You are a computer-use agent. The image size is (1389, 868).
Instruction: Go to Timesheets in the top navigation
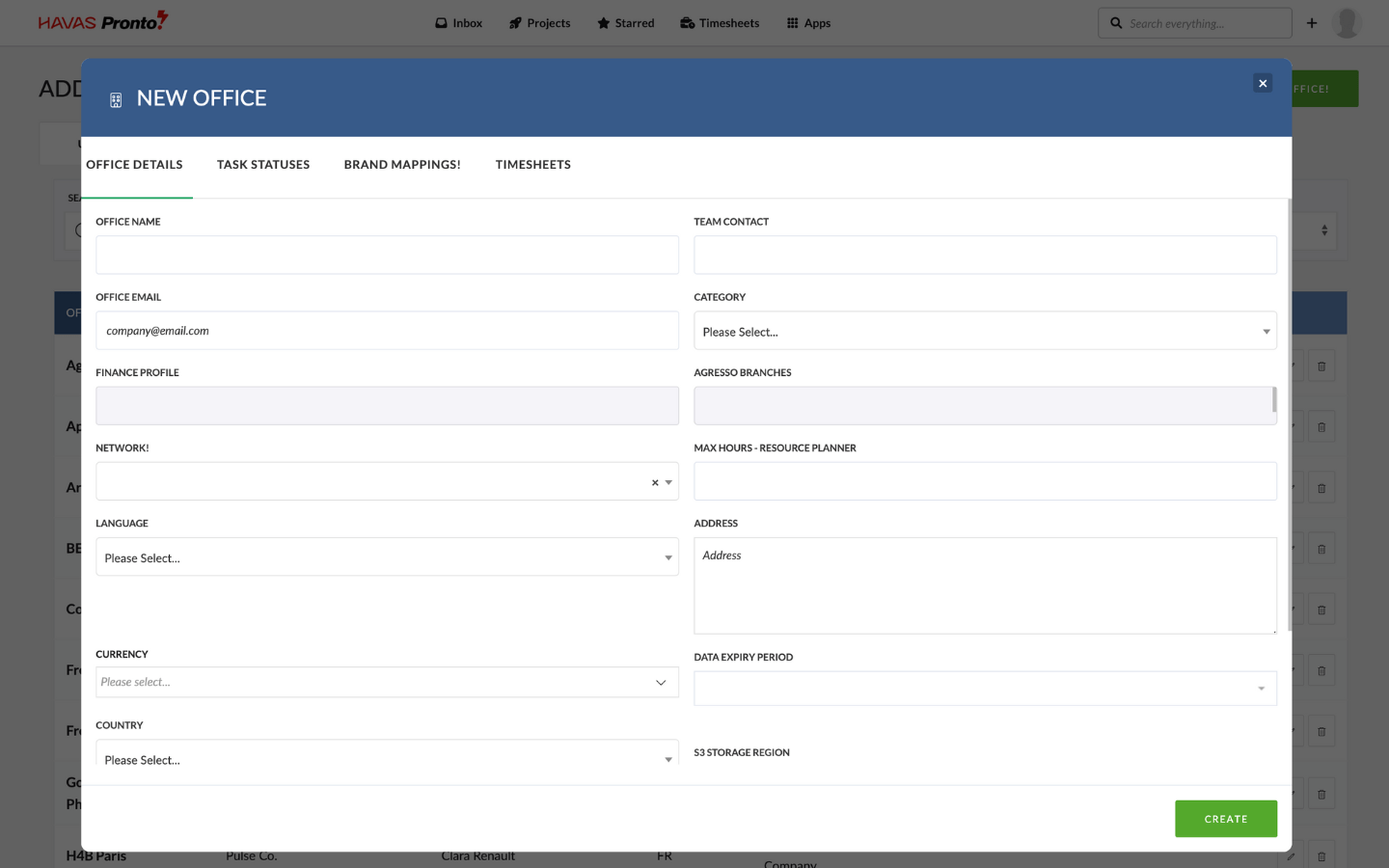(x=720, y=23)
